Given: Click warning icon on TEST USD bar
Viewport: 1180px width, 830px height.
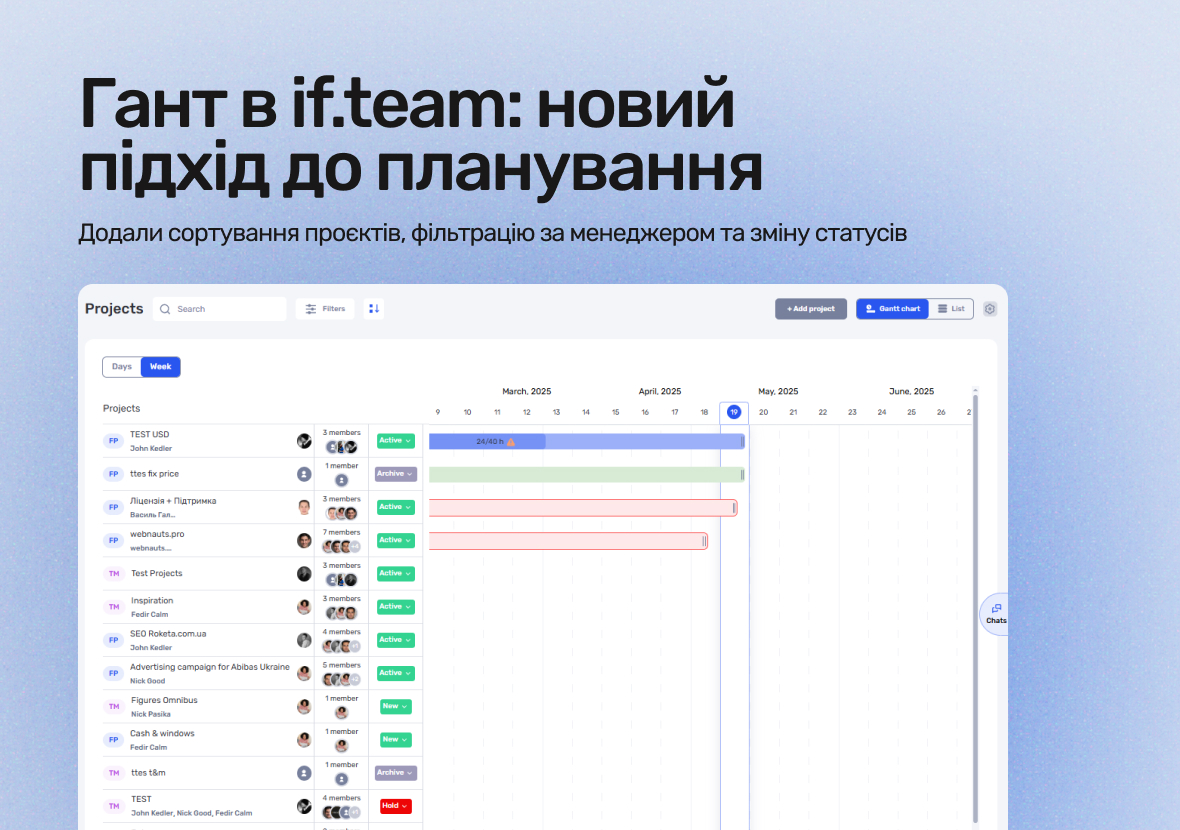Looking at the screenshot, I should coord(511,442).
